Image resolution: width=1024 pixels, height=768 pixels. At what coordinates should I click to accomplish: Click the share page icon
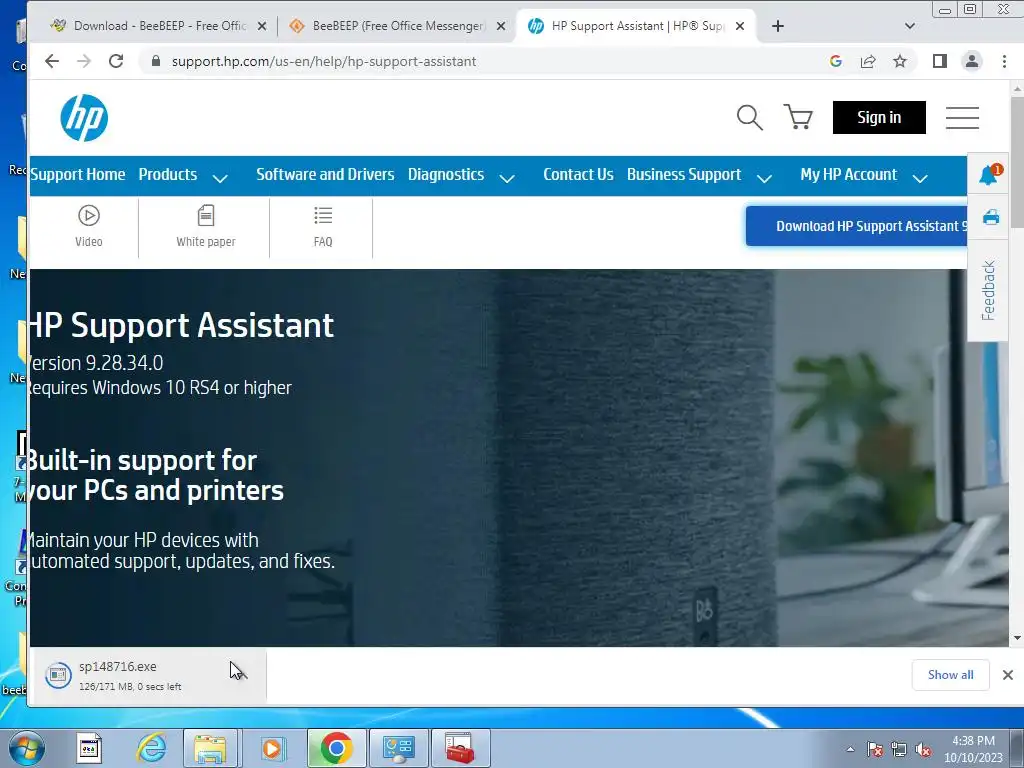[868, 61]
